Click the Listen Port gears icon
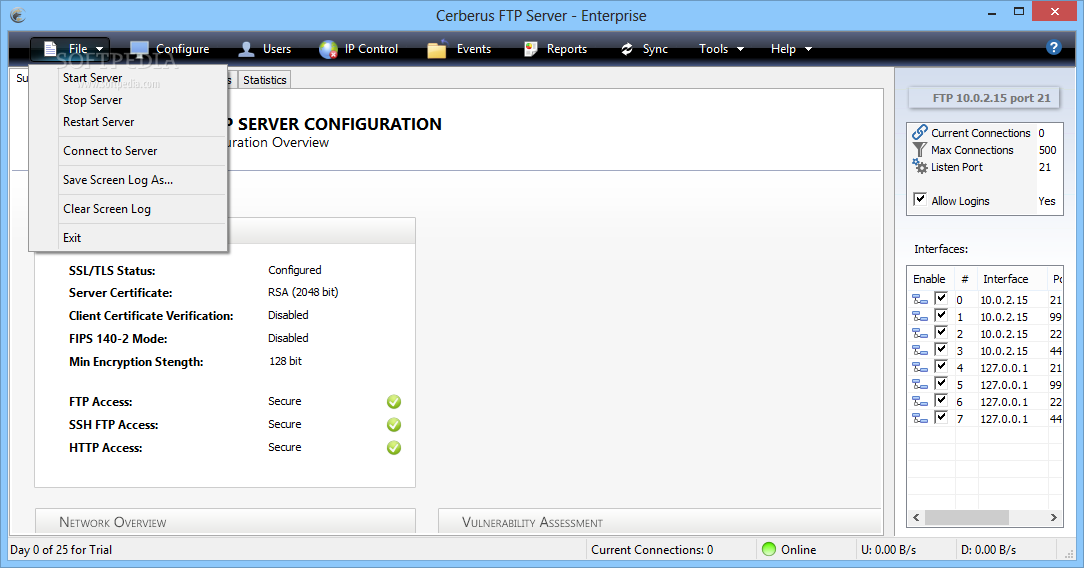This screenshot has height=568, width=1084. (x=919, y=167)
